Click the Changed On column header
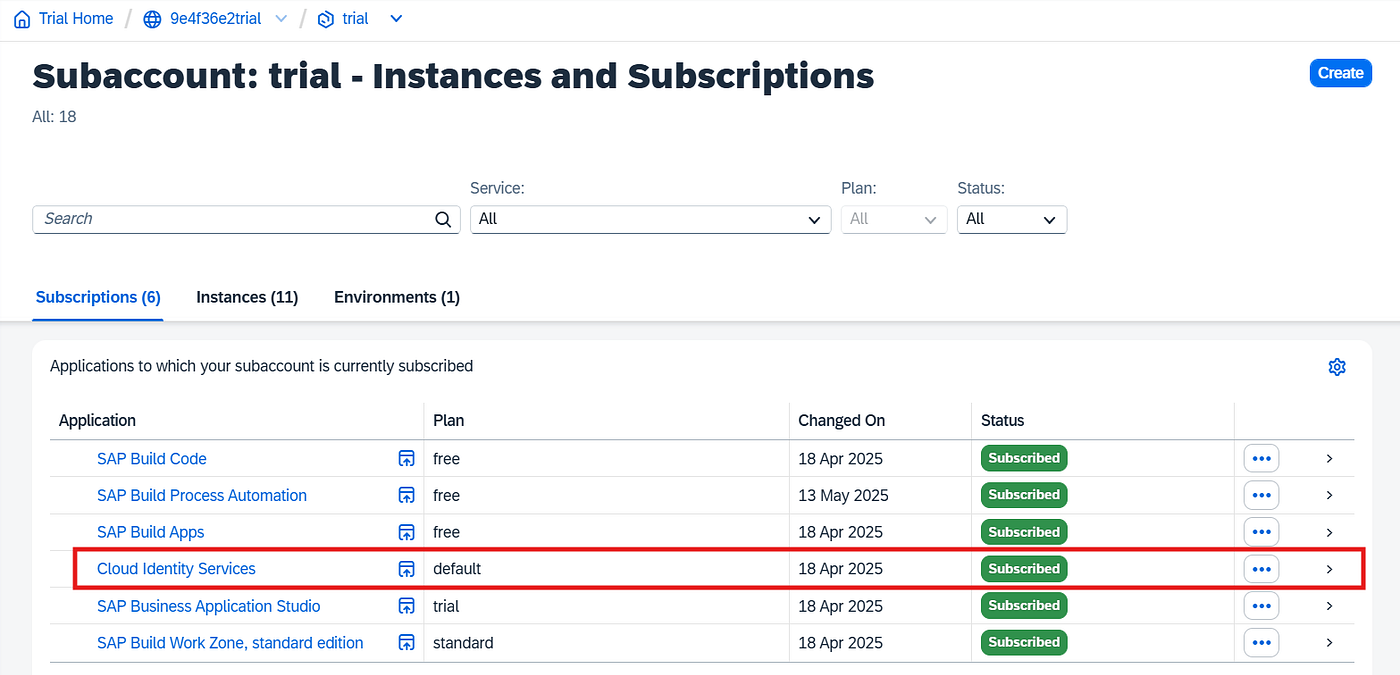Viewport: 1400px width, 675px height. [x=842, y=421]
